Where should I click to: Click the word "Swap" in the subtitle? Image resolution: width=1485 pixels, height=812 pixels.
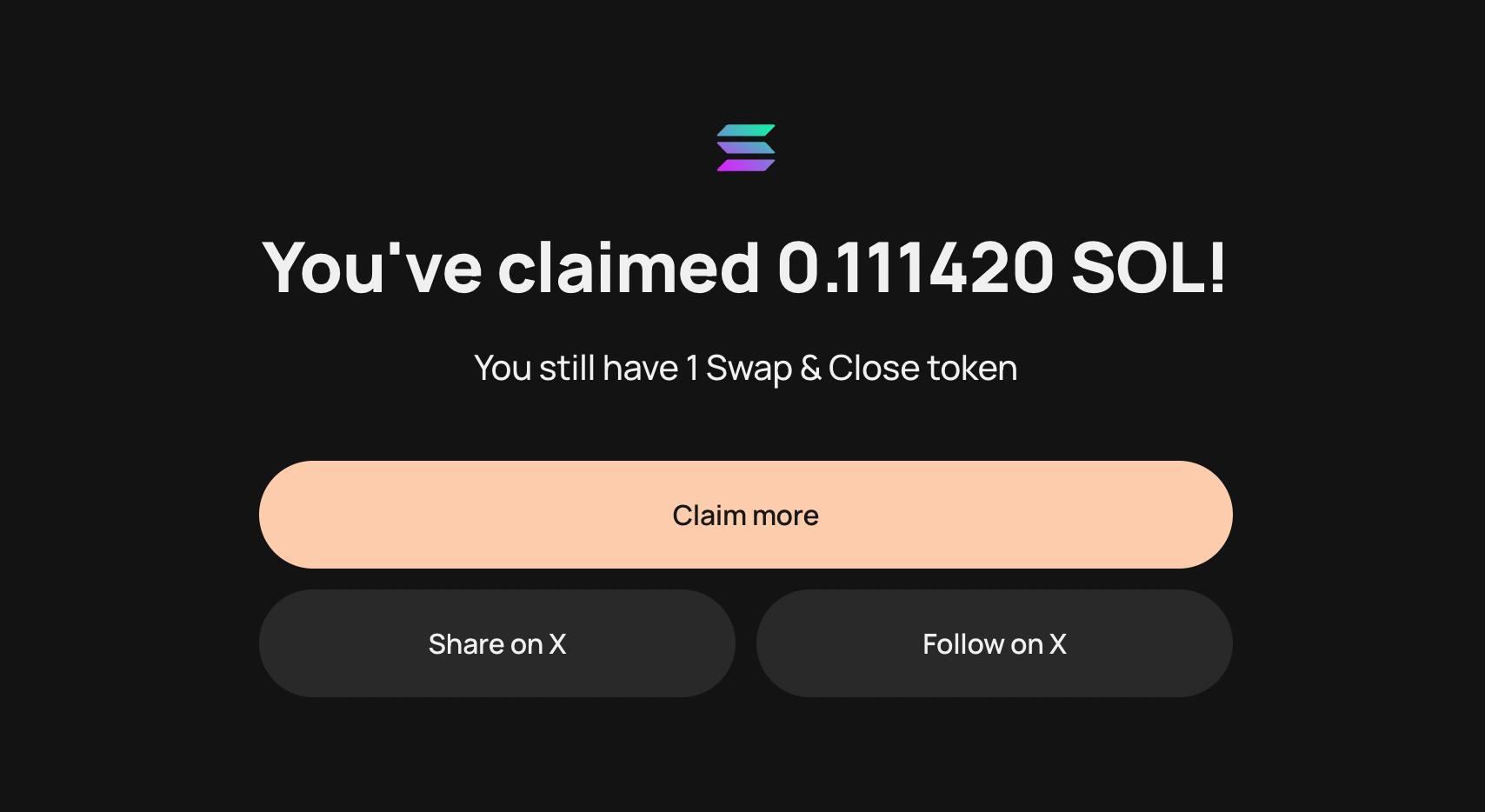click(749, 369)
